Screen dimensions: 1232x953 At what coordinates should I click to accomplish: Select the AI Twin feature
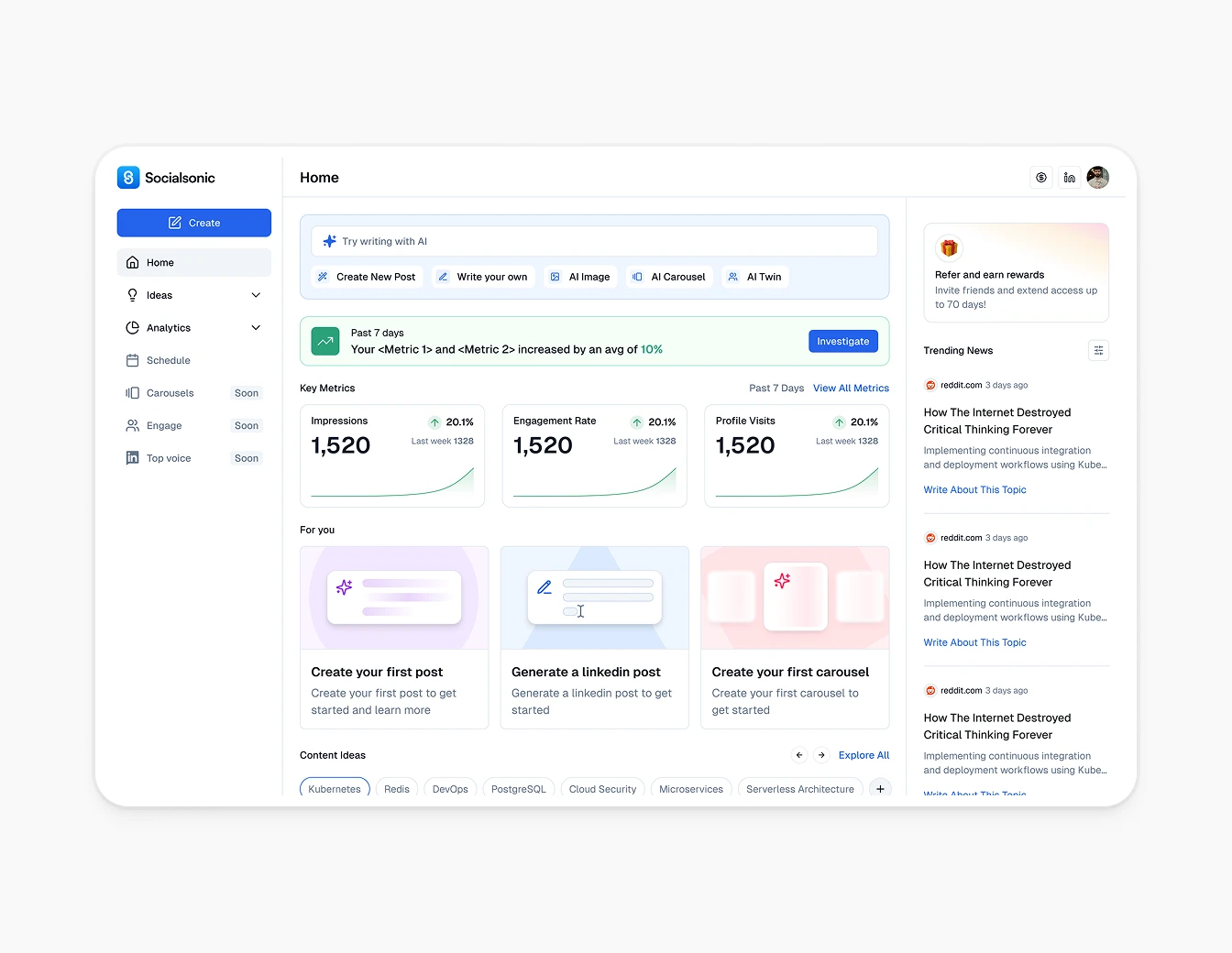(754, 276)
